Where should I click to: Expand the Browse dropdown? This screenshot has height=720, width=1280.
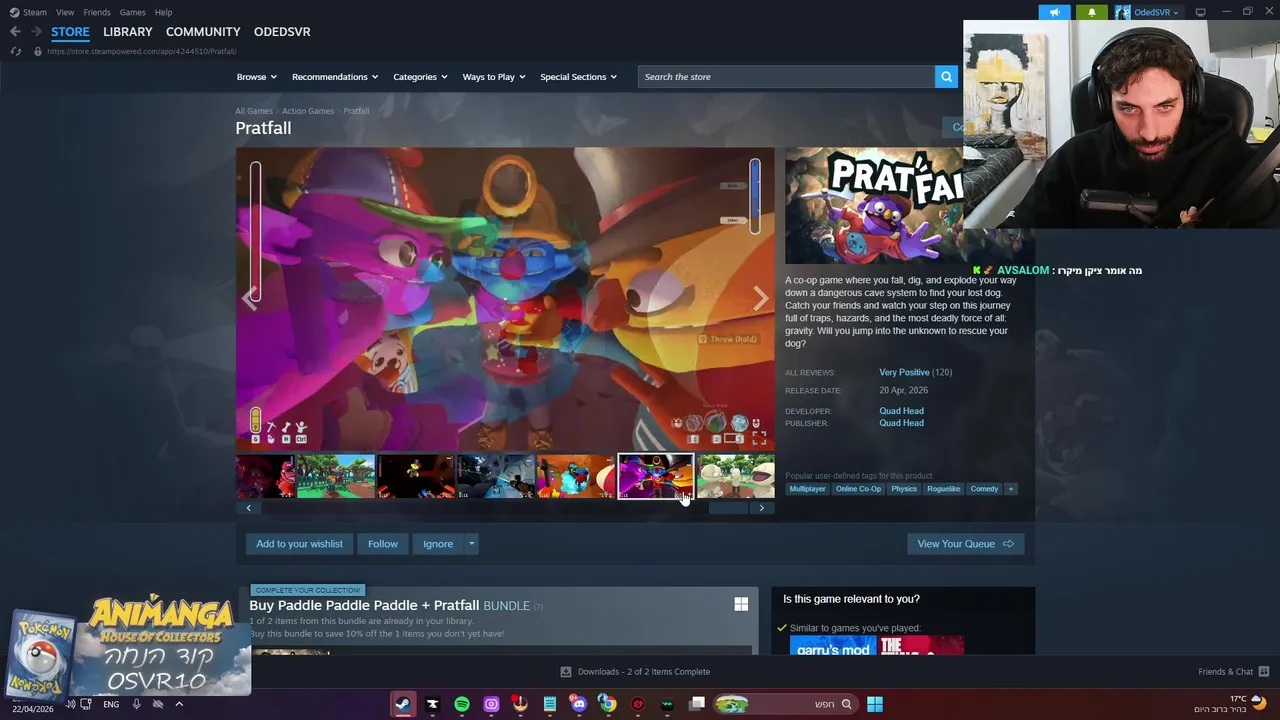click(257, 77)
